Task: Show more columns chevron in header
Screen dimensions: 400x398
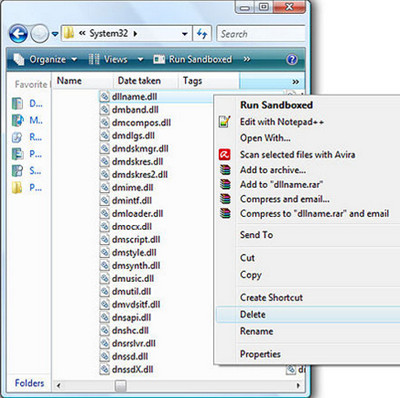Action: [295, 82]
